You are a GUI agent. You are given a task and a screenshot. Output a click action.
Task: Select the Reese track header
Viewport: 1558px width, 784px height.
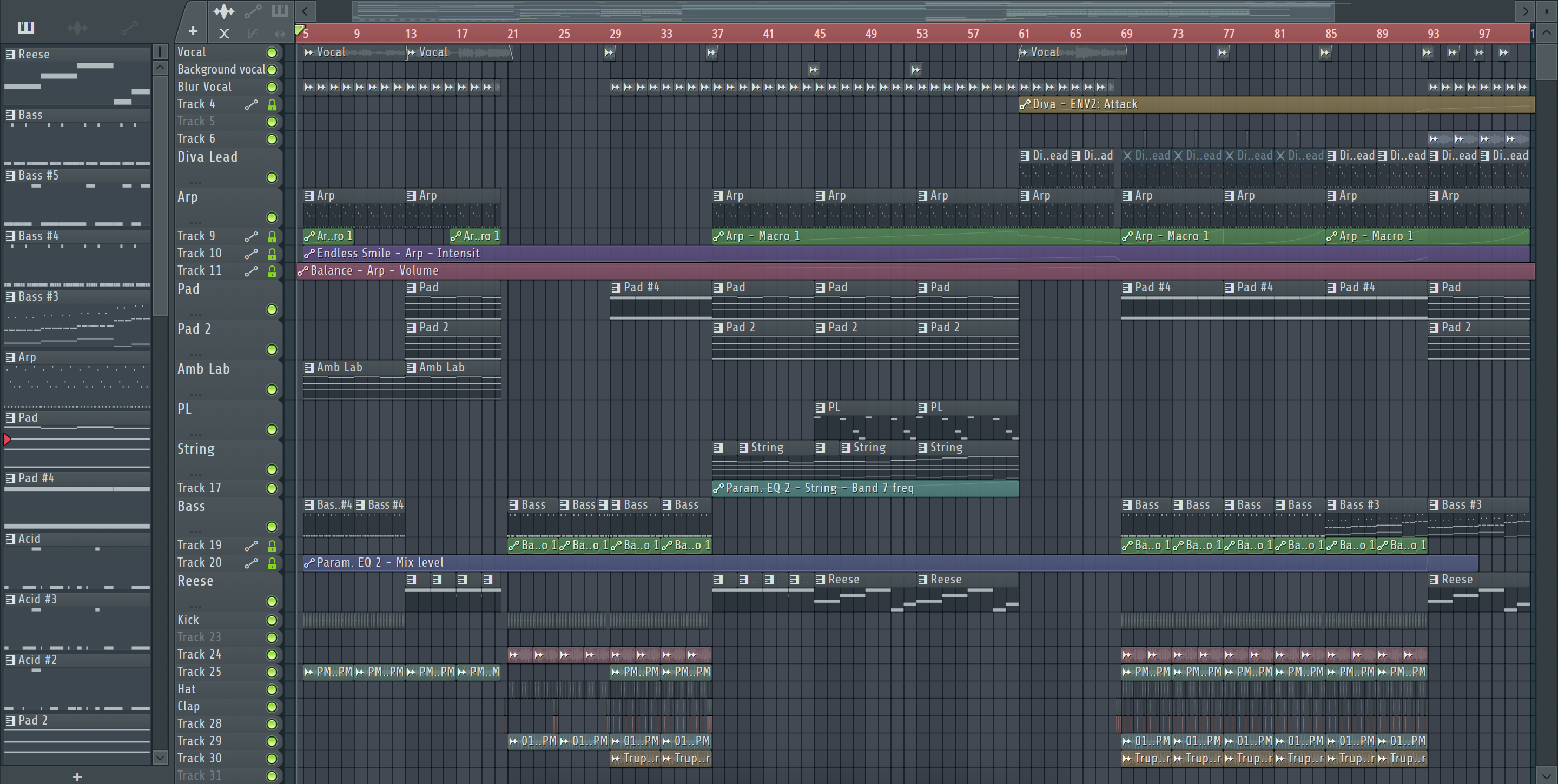tap(229, 591)
